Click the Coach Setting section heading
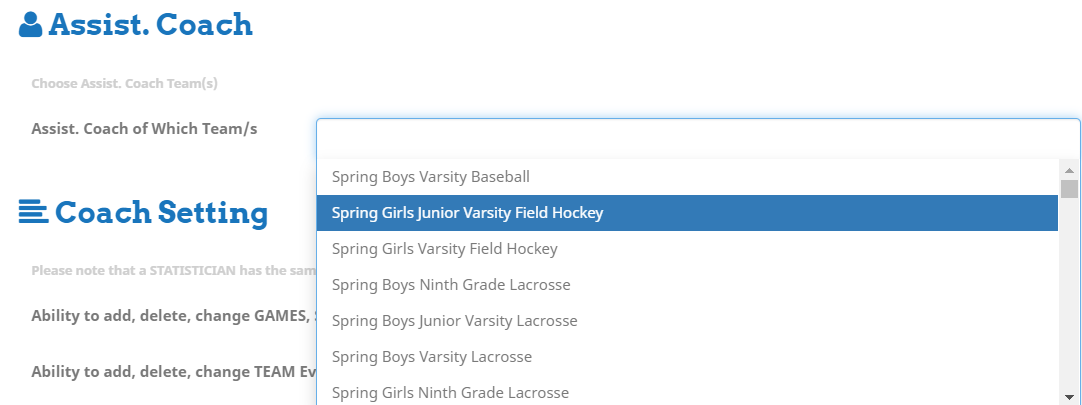The image size is (1082, 405). (x=161, y=212)
